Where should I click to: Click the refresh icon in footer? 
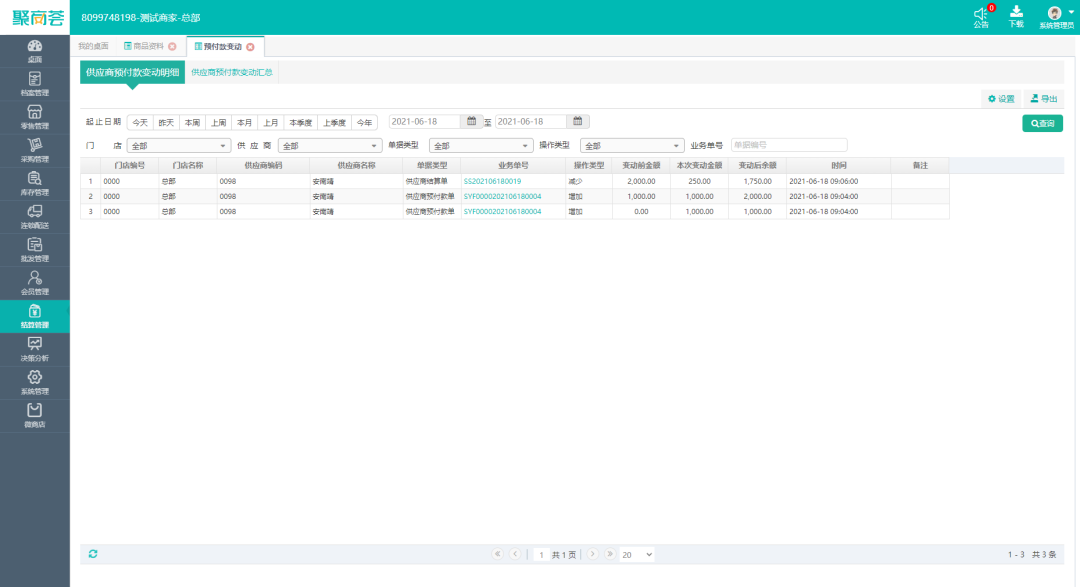coord(93,554)
